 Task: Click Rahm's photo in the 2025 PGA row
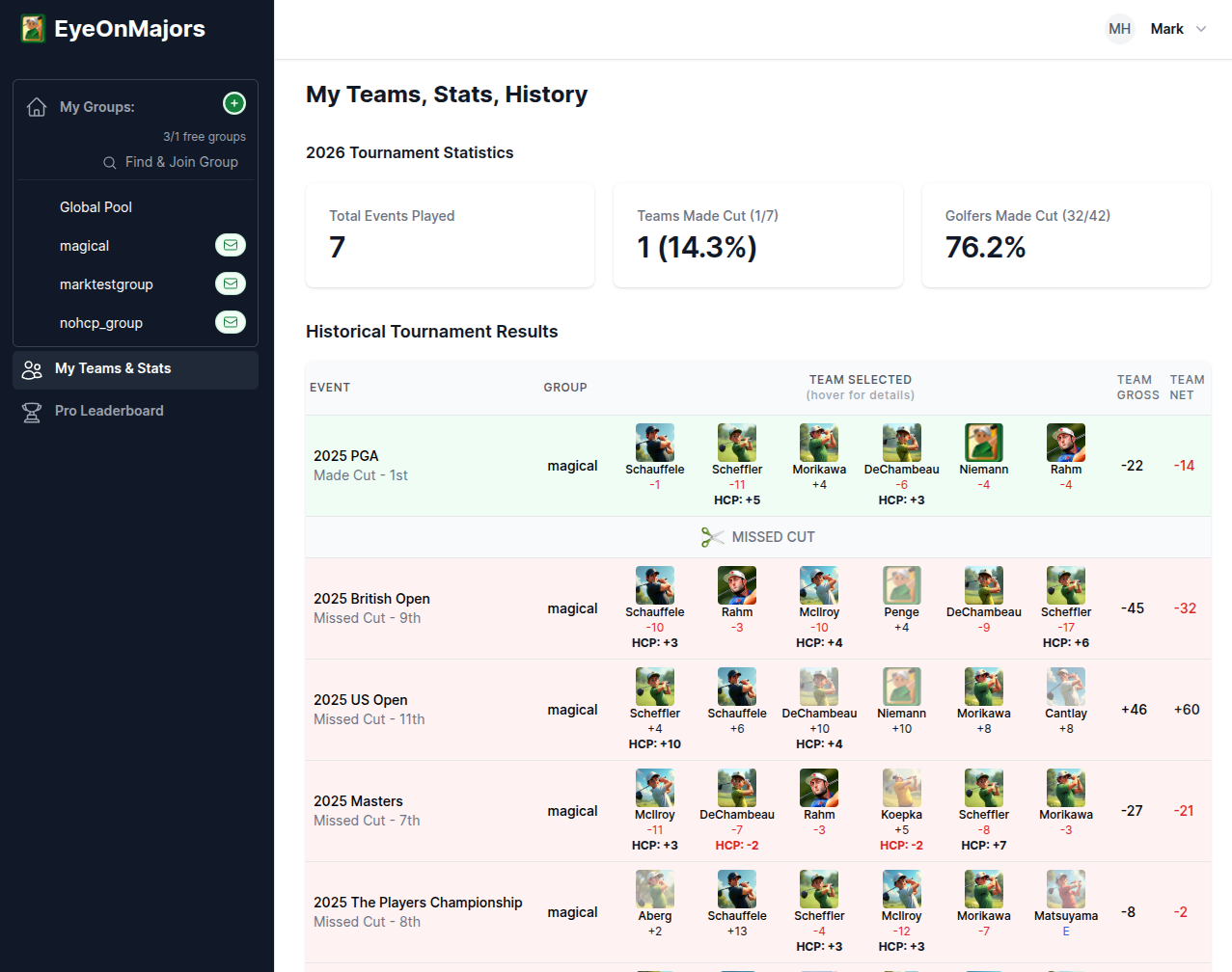pos(1065,443)
